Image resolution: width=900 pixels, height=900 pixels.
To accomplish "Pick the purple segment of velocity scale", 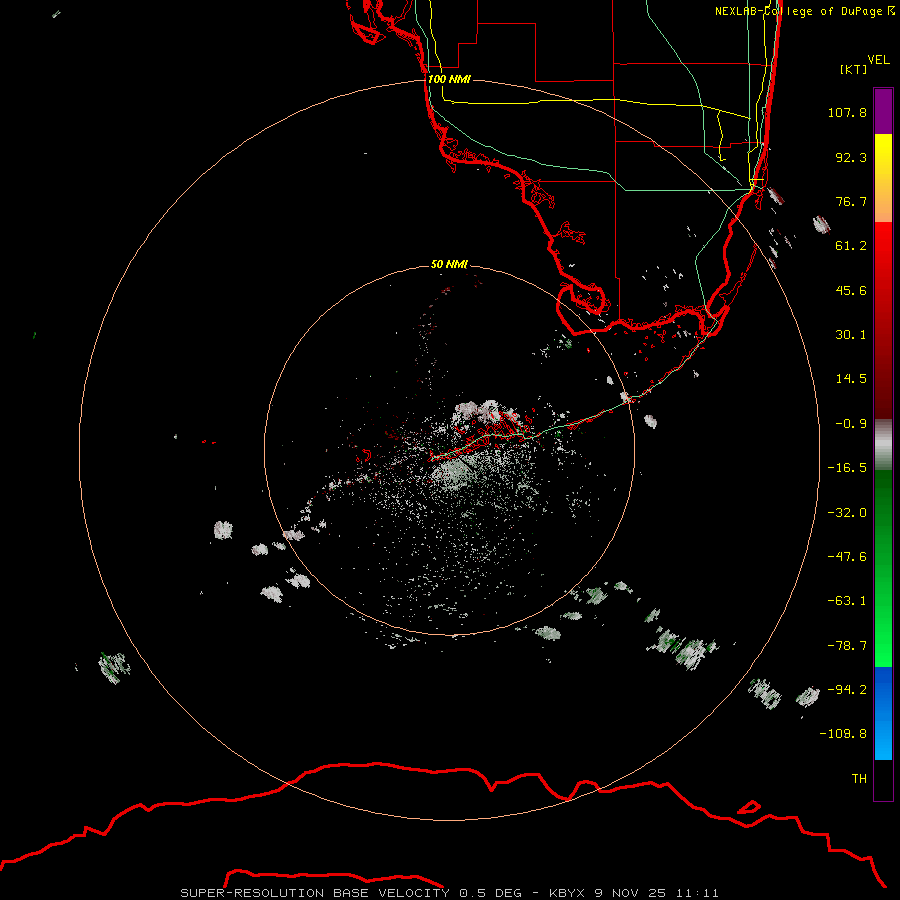I will (x=883, y=111).
